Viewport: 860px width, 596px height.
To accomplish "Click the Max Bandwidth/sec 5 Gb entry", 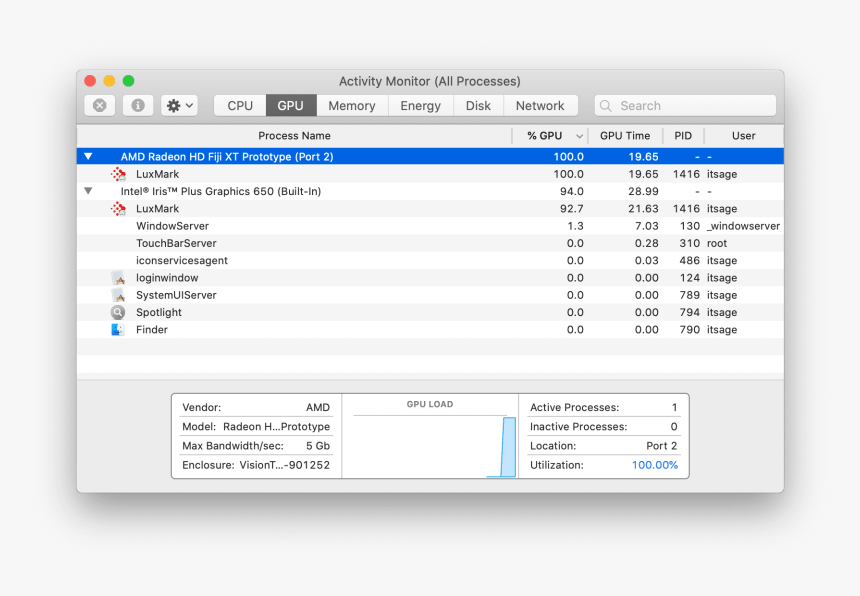I will (x=256, y=446).
